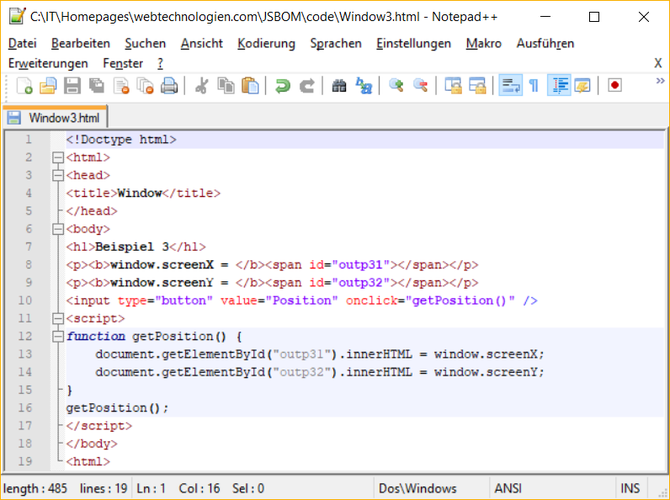Click Synchronize Horizontal Scrolling icon

tap(477, 85)
